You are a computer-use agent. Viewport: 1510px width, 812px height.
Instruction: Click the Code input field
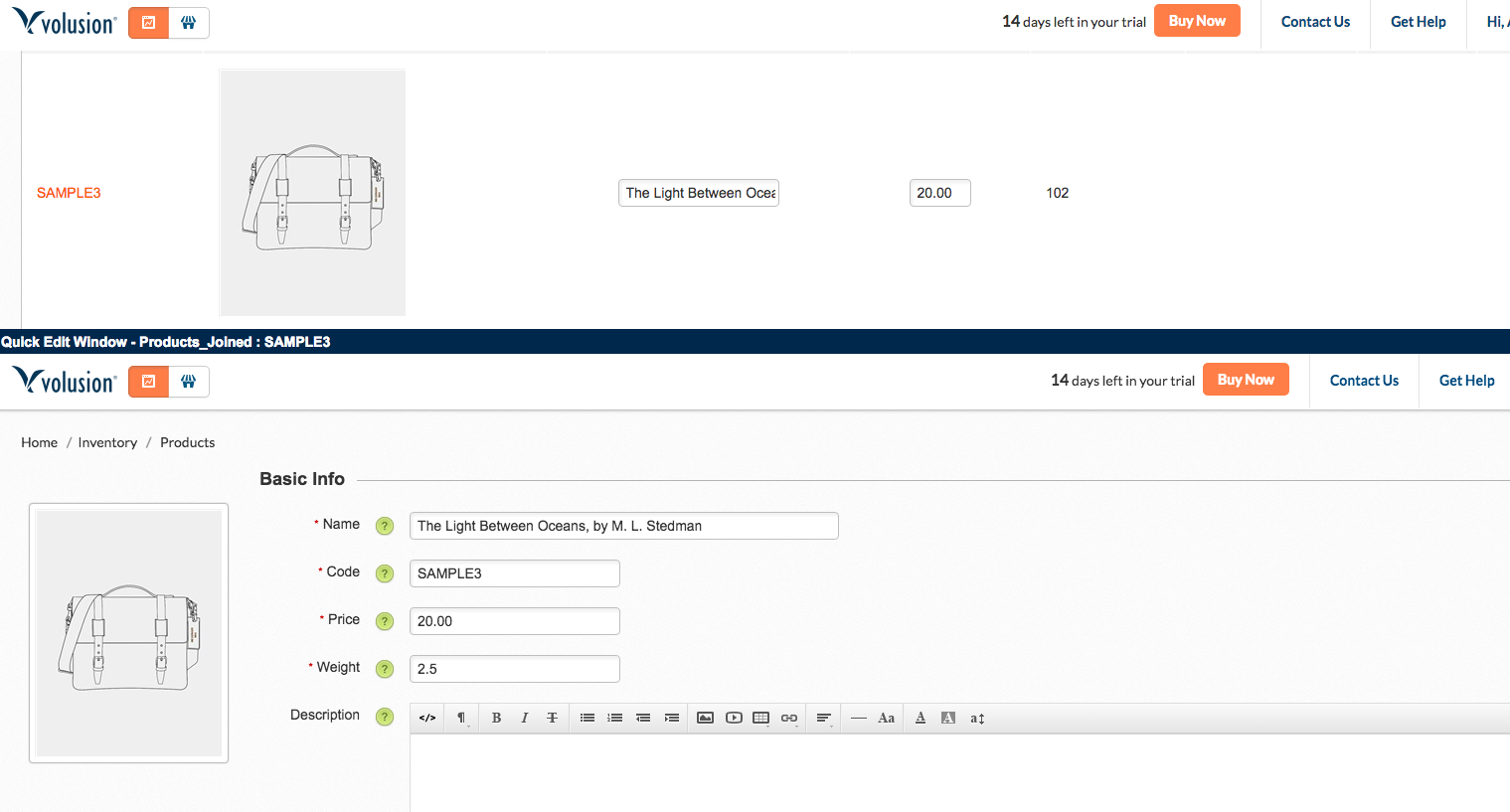pos(515,573)
